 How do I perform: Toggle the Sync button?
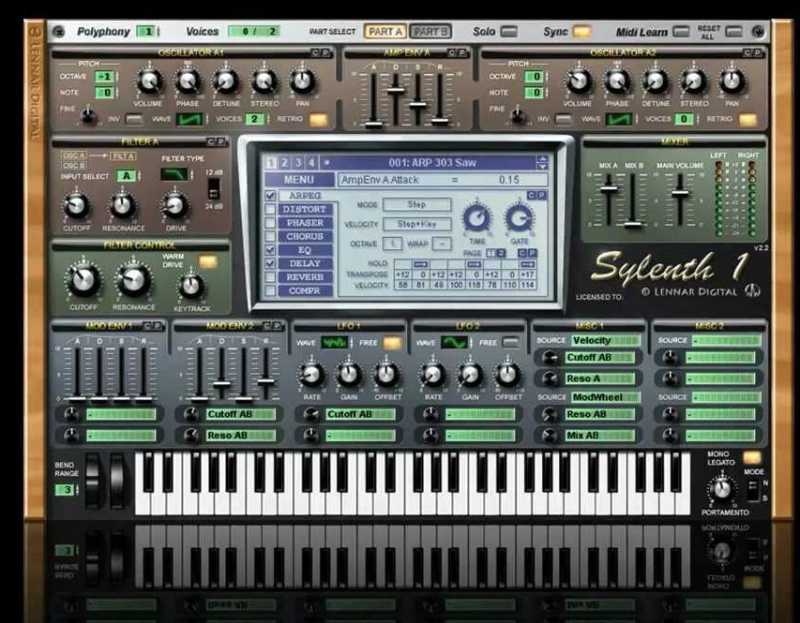pyautogui.click(x=582, y=32)
